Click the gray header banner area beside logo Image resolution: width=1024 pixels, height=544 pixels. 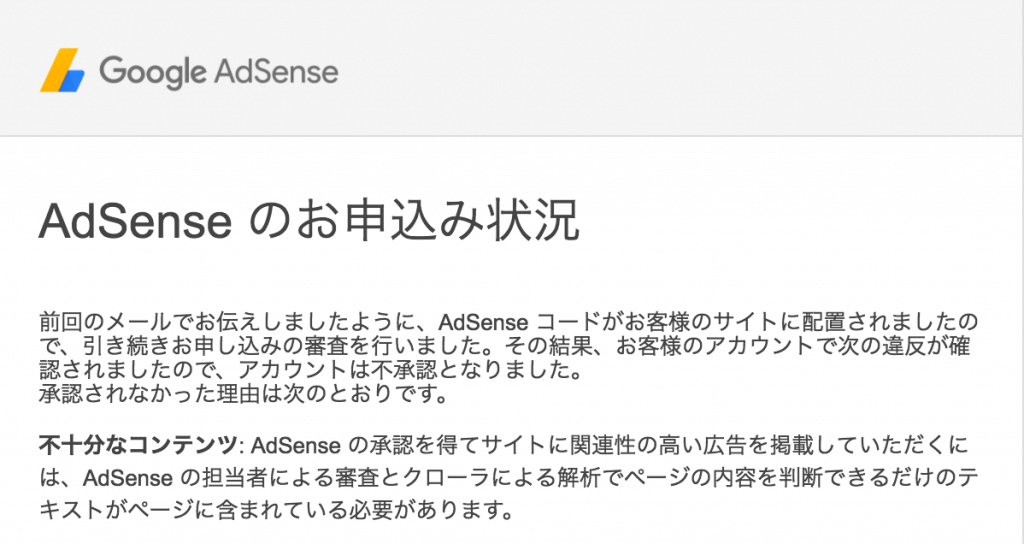(679, 69)
